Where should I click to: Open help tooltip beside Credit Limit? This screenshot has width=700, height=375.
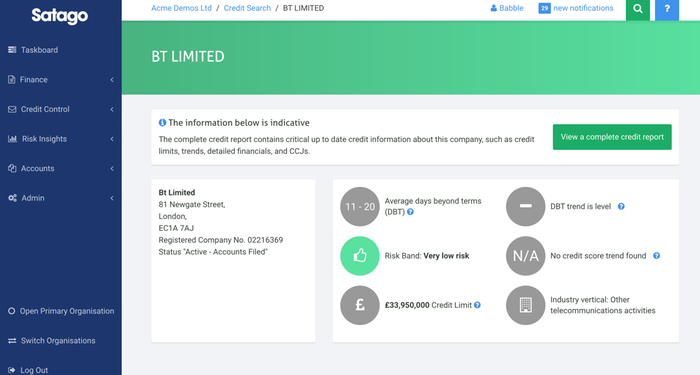pos(477,305)
